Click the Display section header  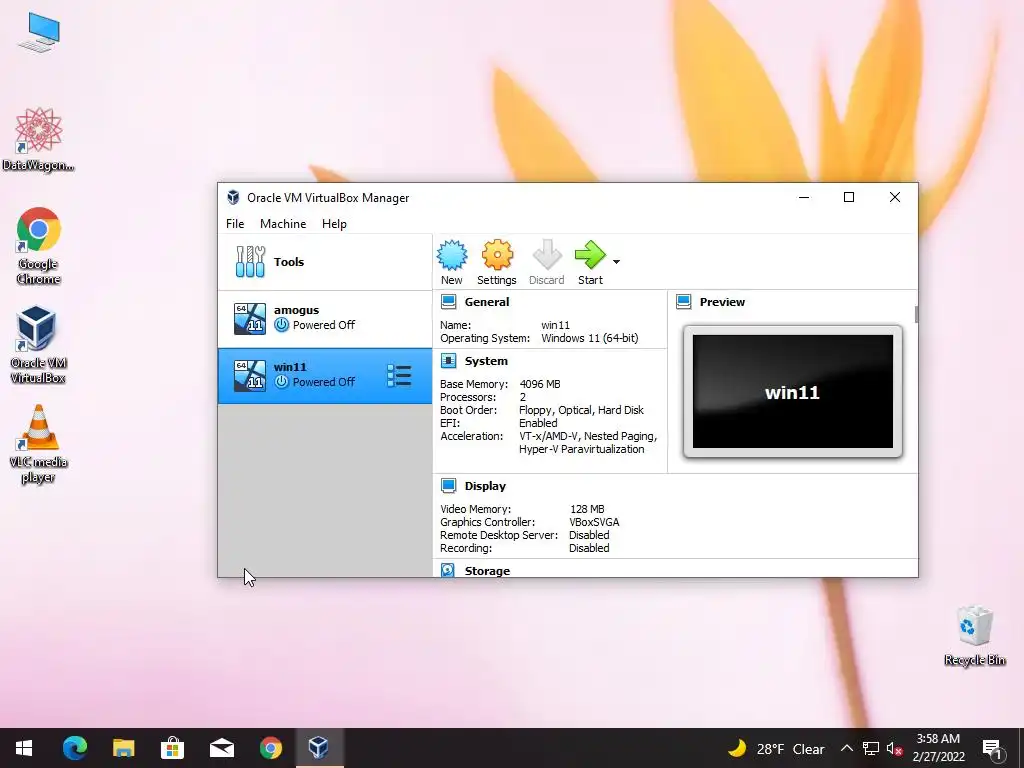pos(485,486)
